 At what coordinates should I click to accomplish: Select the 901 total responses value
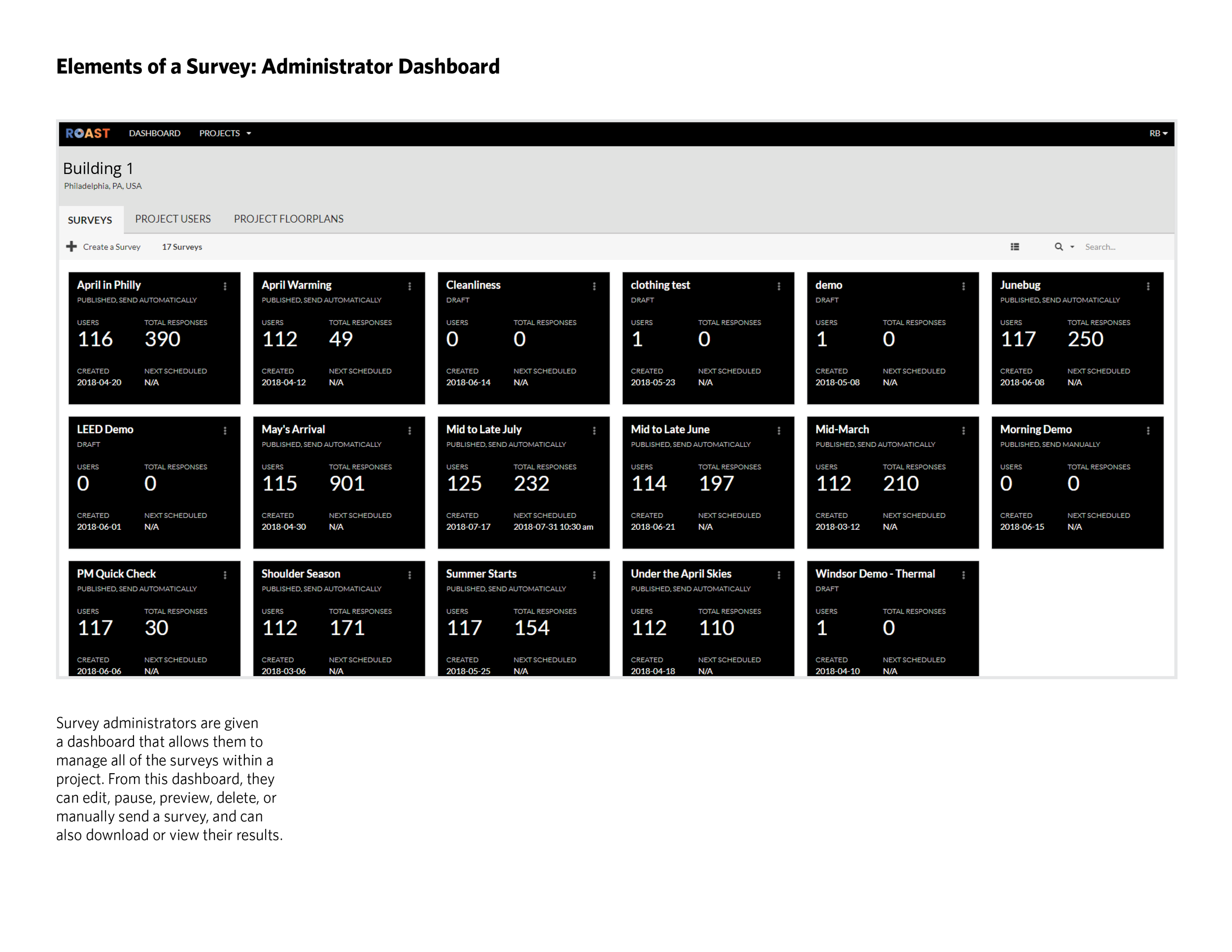(347, 483)
